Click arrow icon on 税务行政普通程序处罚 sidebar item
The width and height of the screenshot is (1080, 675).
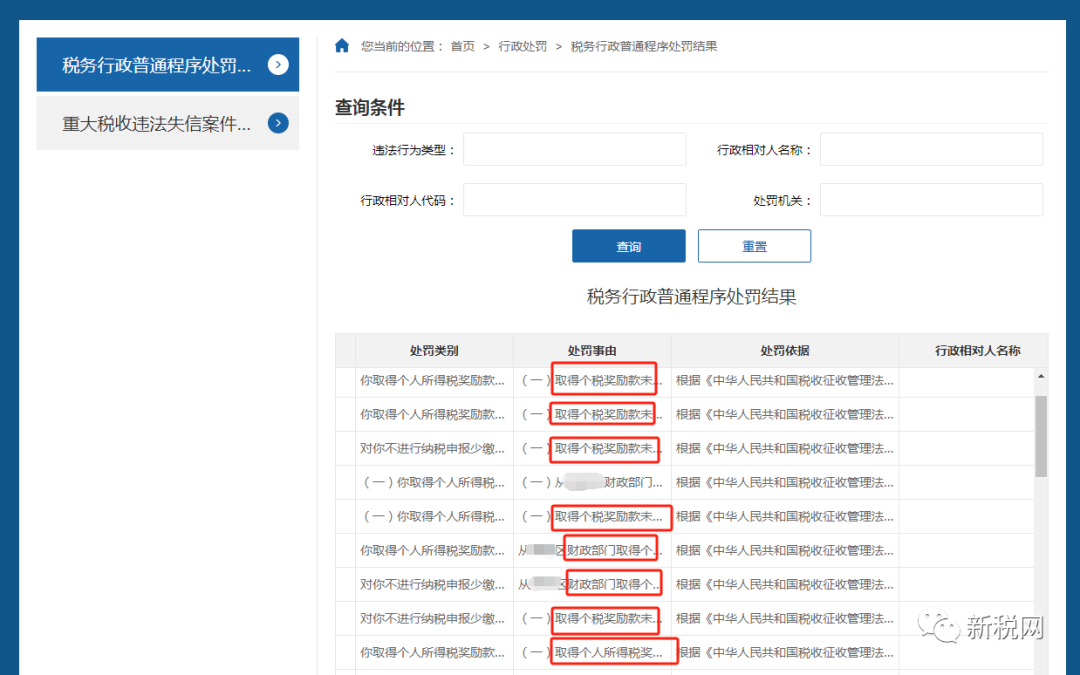click(x=278, y=65)
